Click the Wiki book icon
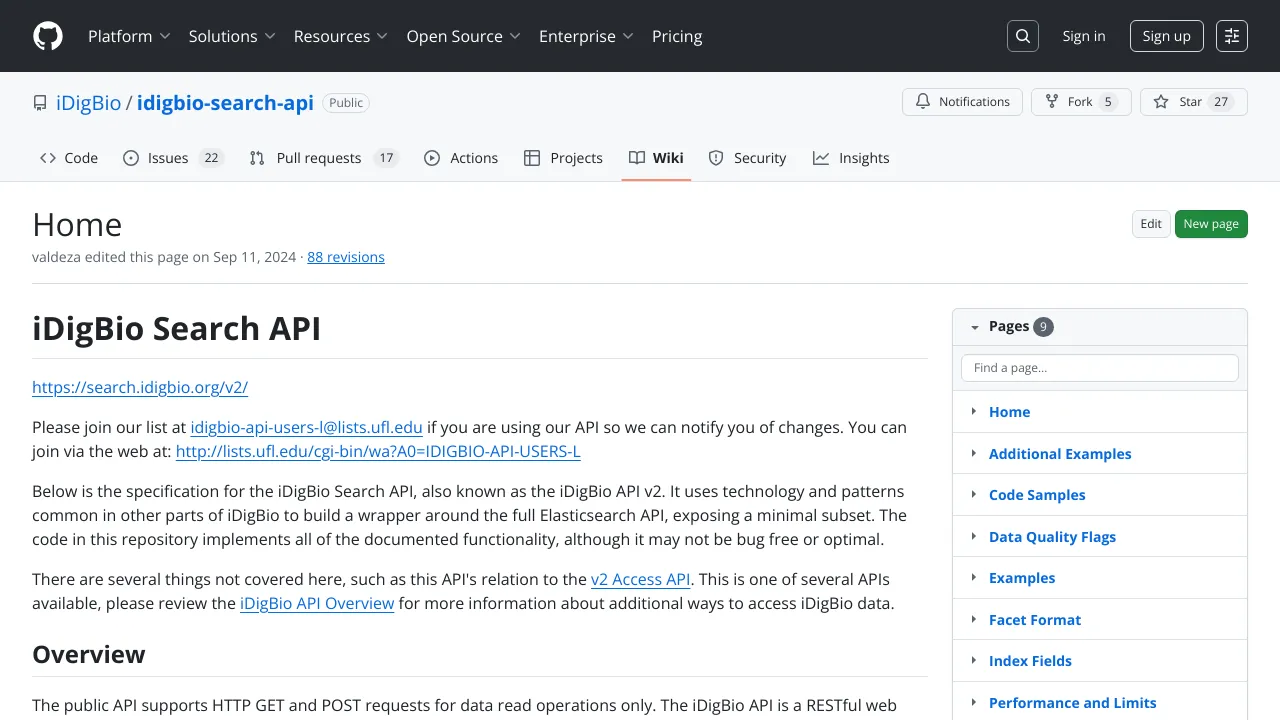 tap(637, 158)
